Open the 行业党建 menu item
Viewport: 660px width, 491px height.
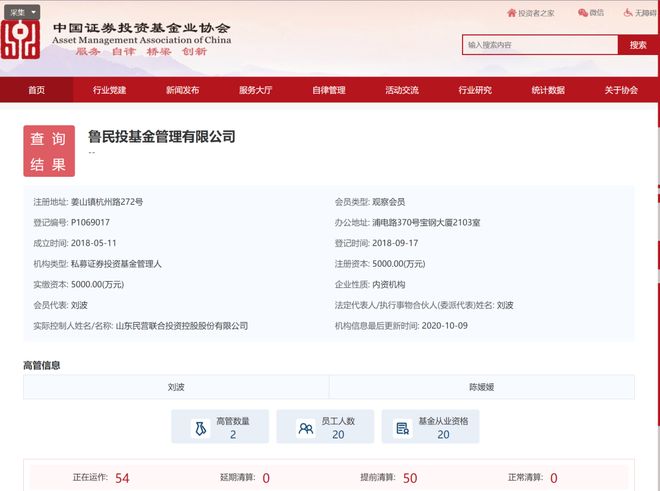pyautogui.click(x=109, y=90)
